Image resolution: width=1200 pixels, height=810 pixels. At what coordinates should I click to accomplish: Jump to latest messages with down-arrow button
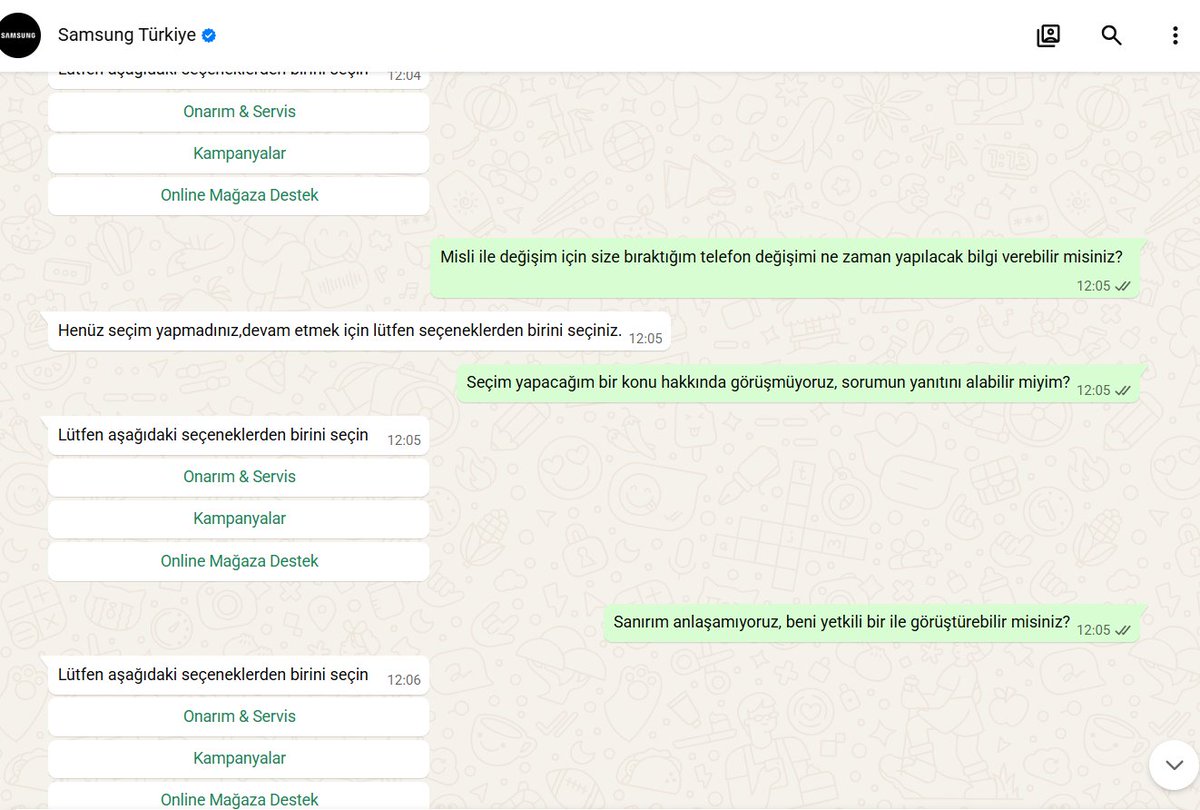click(1173, 766)
